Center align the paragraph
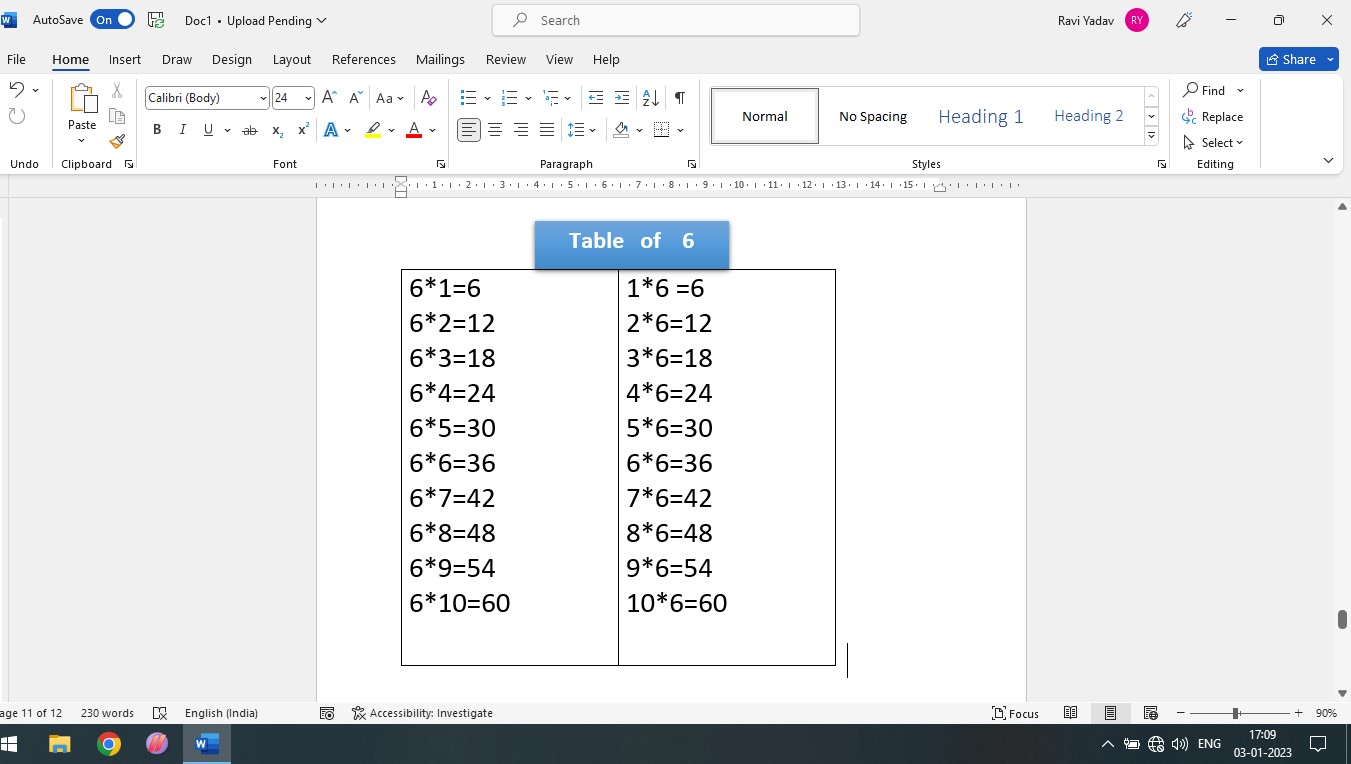1351x764 pixels. coord(495,130)
